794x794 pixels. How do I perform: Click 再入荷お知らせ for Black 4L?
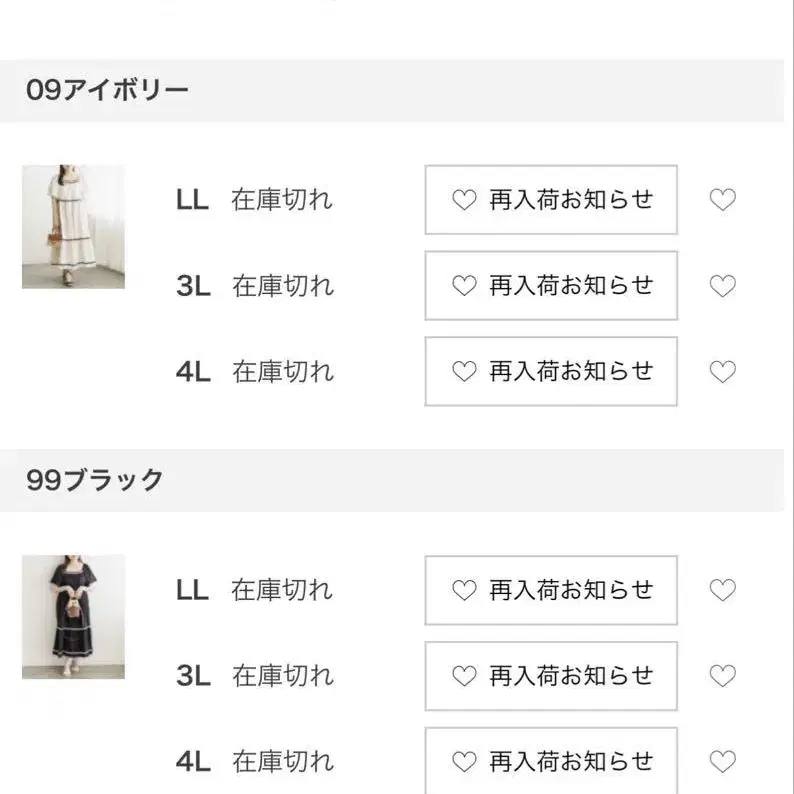551,761
